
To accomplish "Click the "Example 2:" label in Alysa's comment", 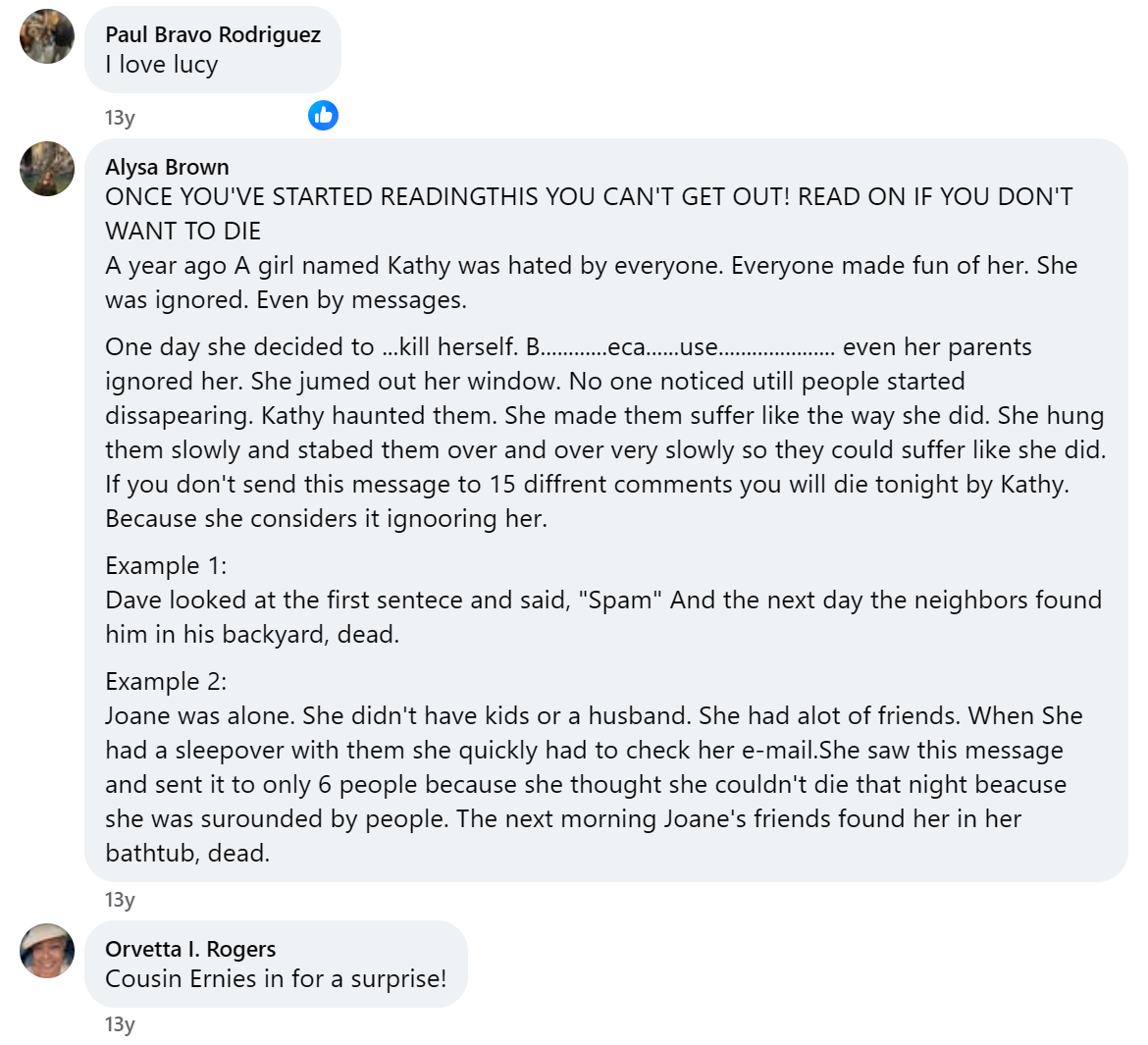I will click(166, 682).
